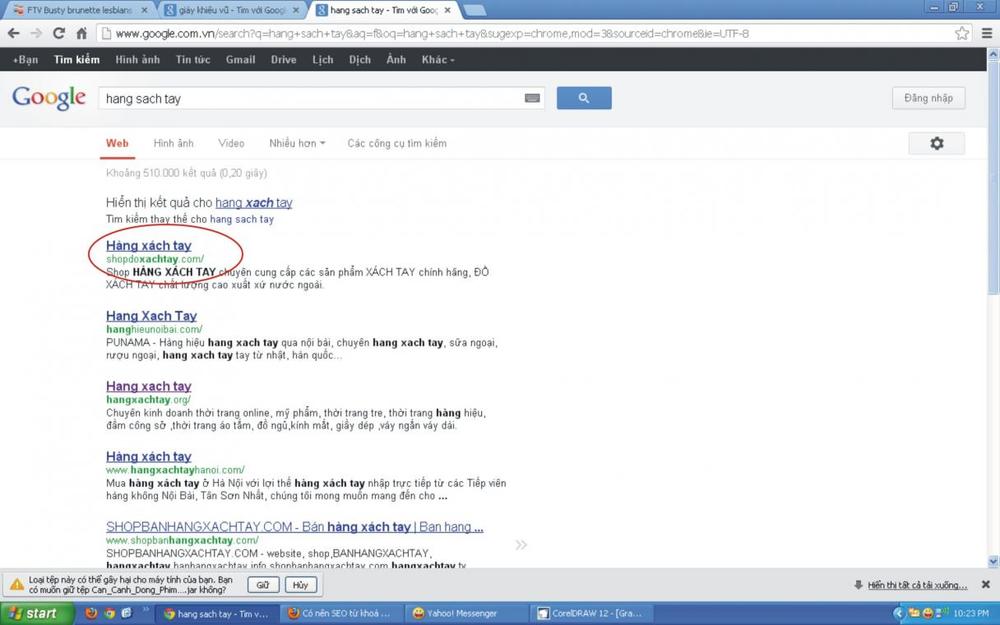Click the browser back arrow

click(x=14, y=33)
